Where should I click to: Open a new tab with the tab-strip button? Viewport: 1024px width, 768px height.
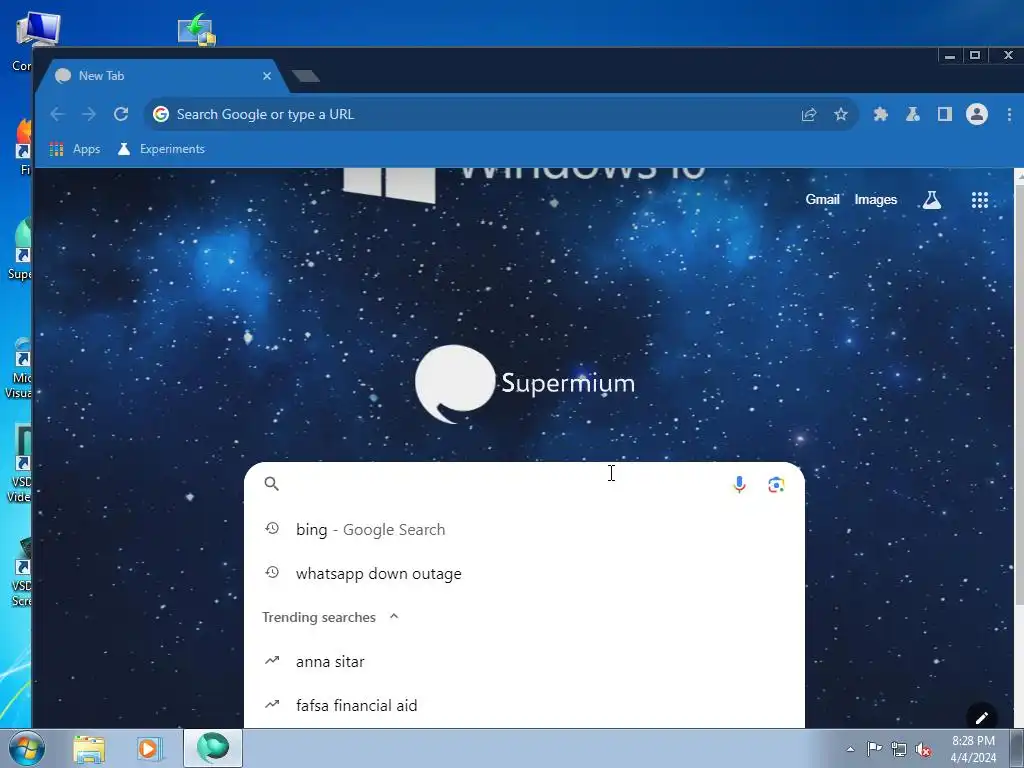click(x=306, y=76)
